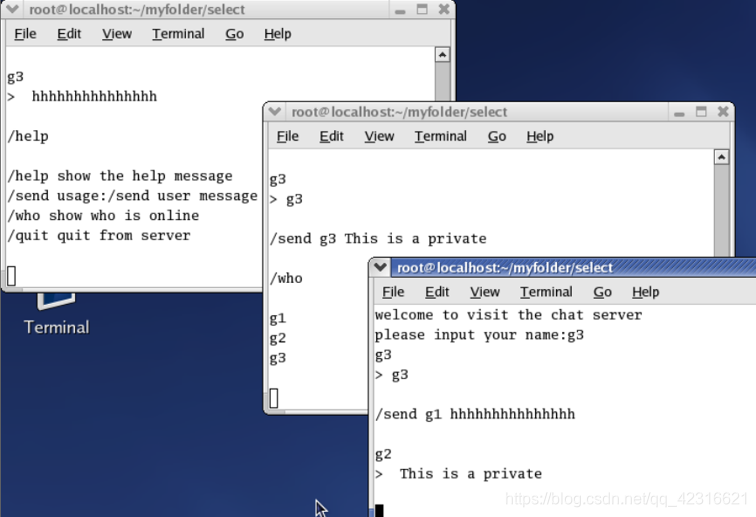The width and height of the screenshot is (756, 517).
Task: Open Edit menu in front terminal window
Action: 437,292
